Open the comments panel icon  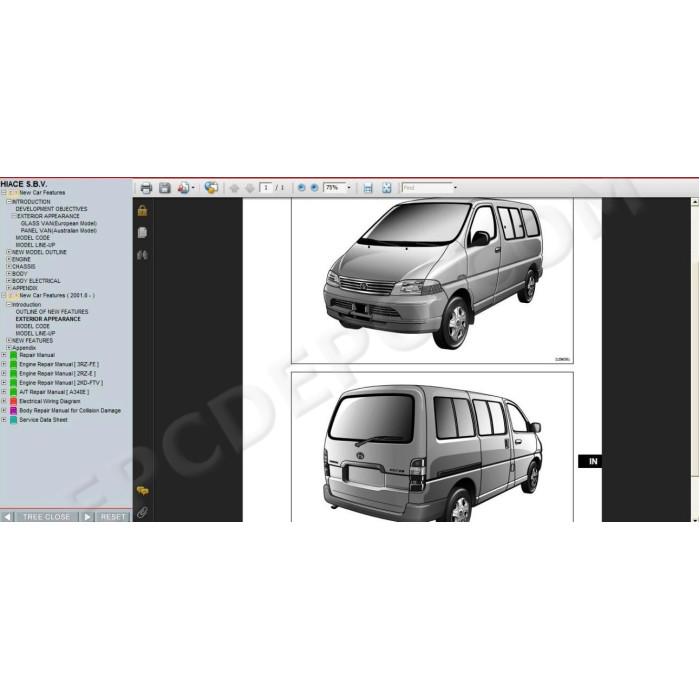(x=142, y=491)
